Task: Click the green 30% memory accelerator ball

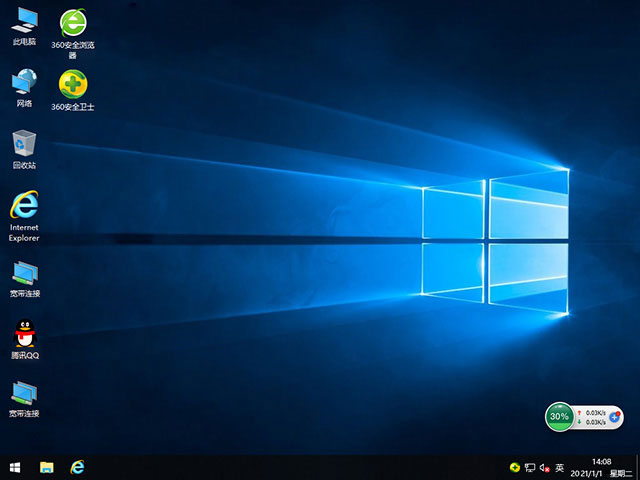Action: tap(559, 417)
